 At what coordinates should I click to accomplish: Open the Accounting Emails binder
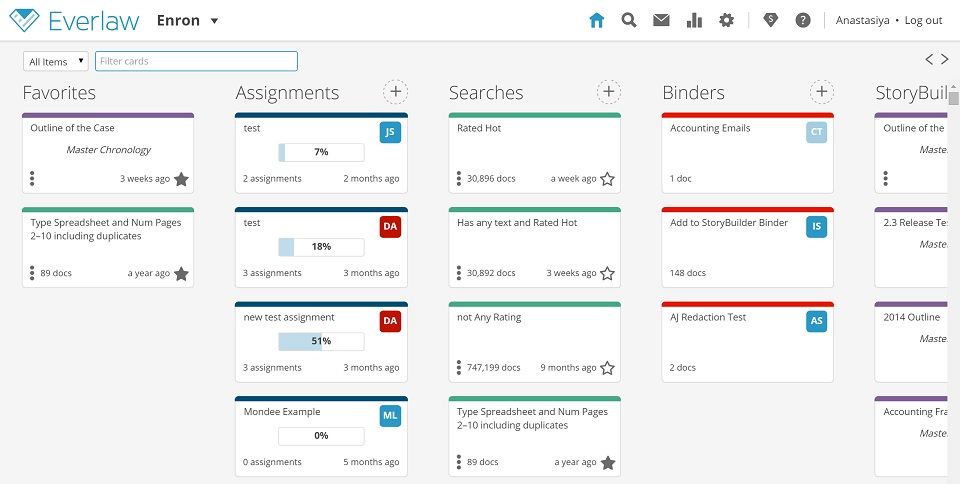pos(710,129)
